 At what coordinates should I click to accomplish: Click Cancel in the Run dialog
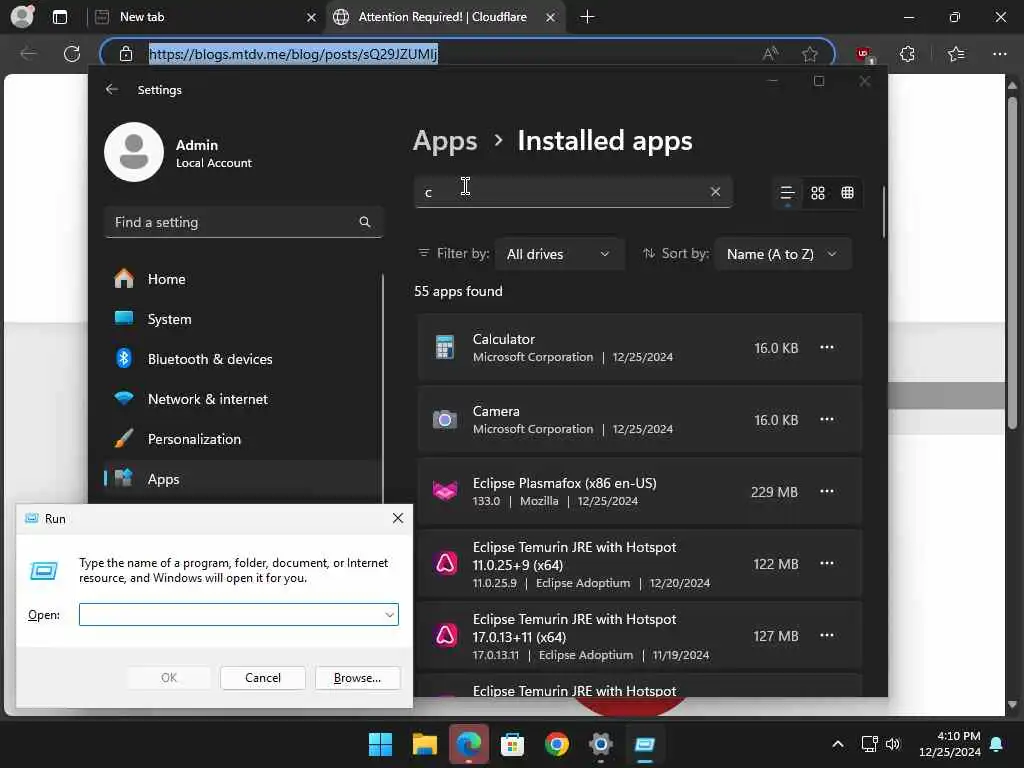pyautogui.click(x=263, y=678)
